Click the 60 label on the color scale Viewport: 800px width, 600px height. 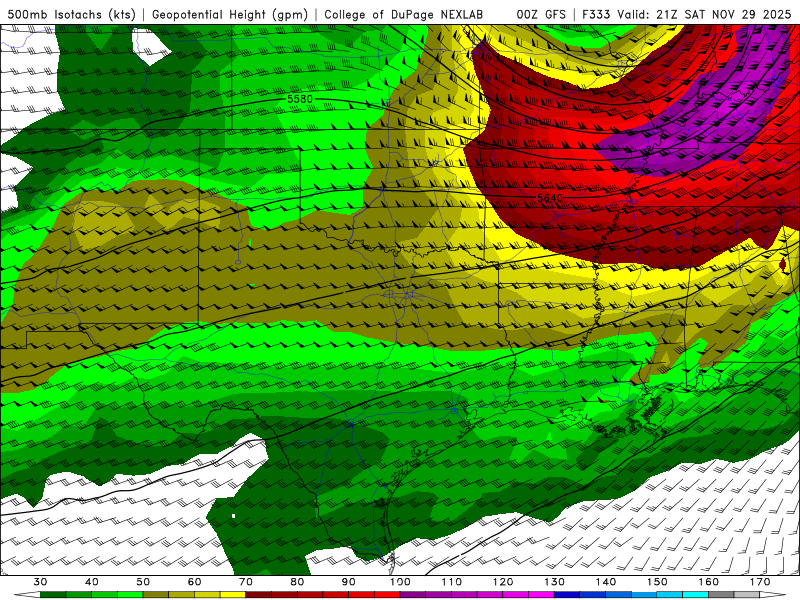point(194,582)
